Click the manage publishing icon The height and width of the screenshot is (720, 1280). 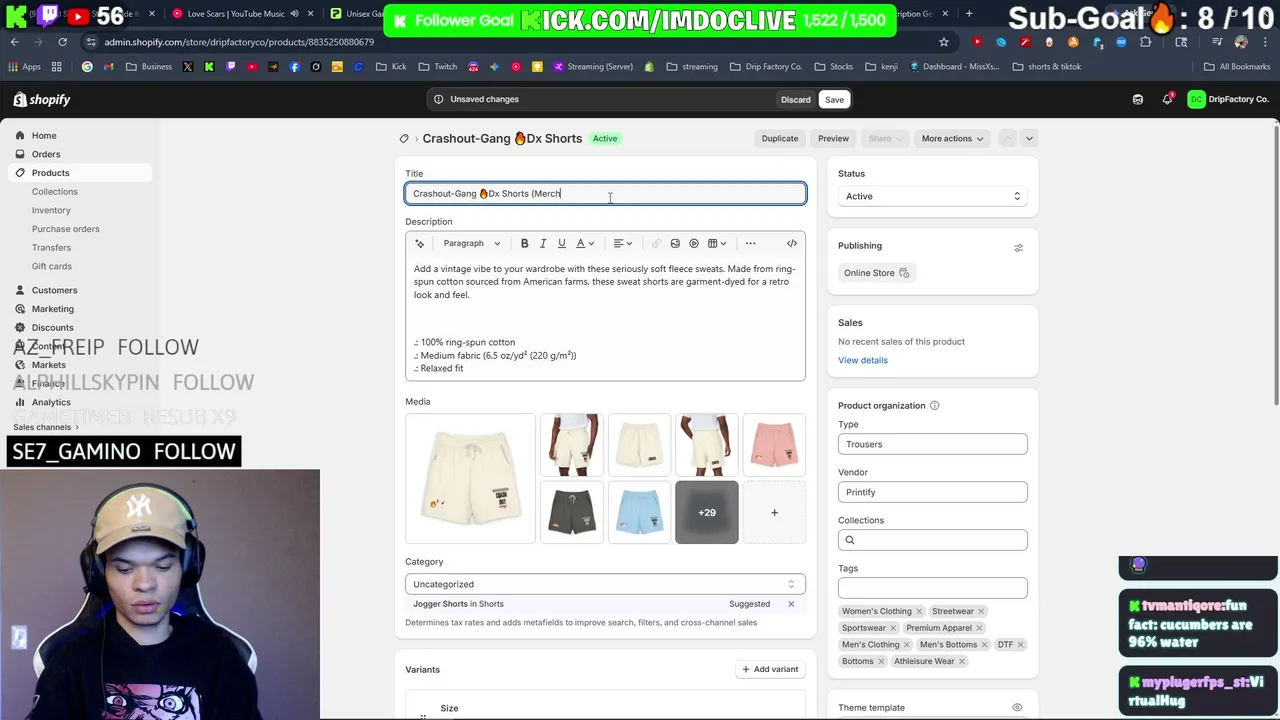point(1018,247)
